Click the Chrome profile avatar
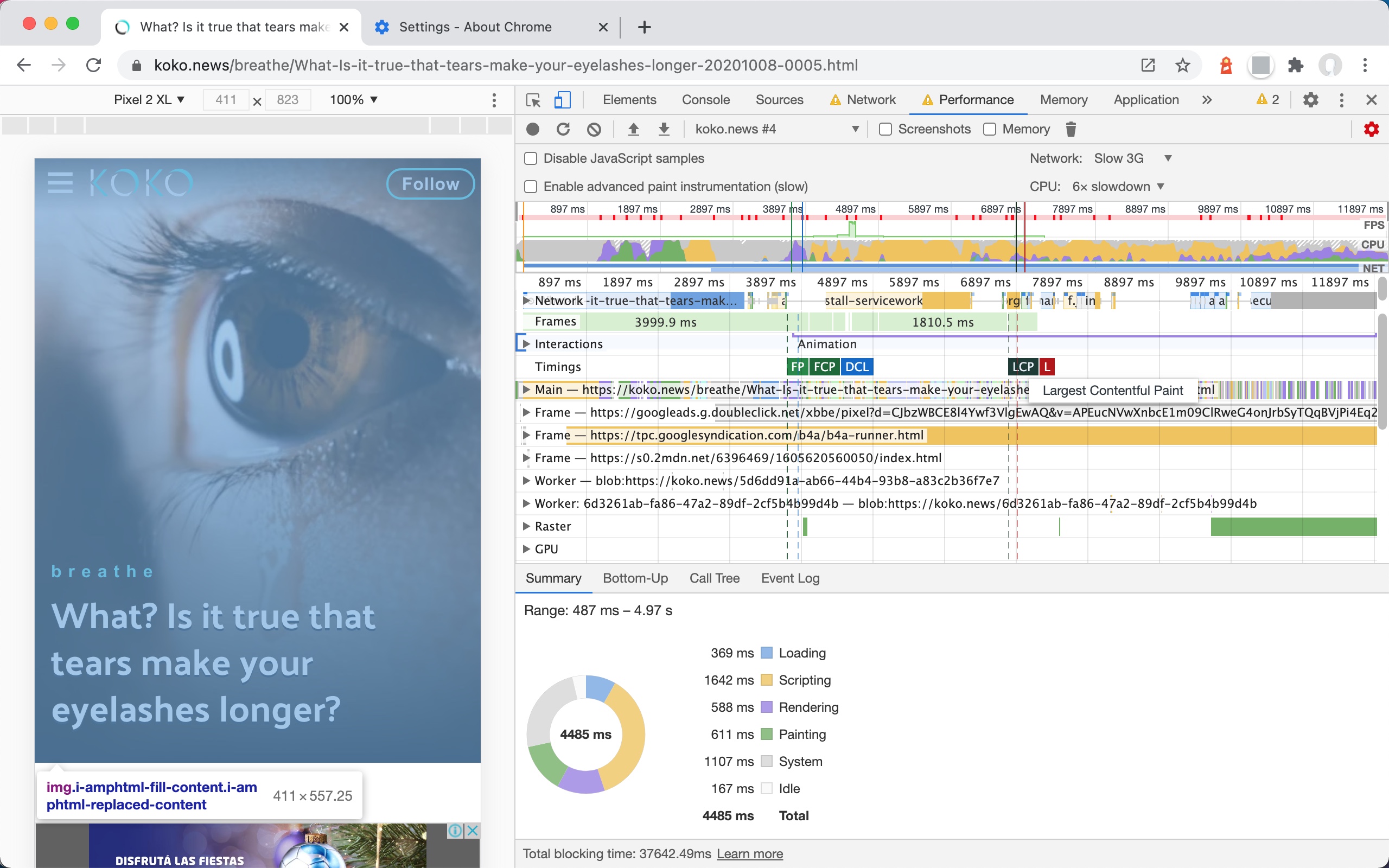The image size is (1389, 868). pos(1330,65)
